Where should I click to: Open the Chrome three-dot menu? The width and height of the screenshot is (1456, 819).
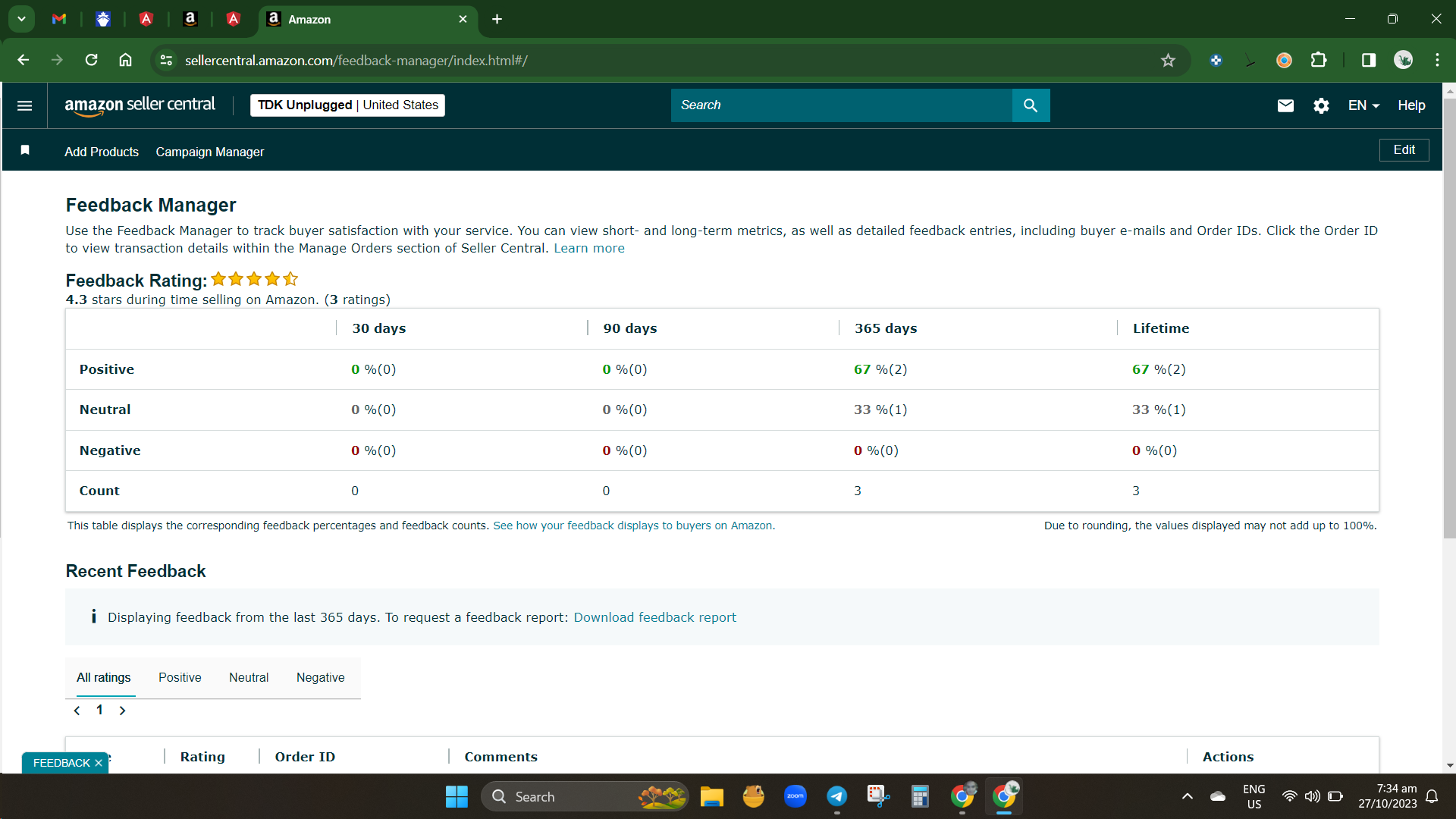tap(1437, 60)
